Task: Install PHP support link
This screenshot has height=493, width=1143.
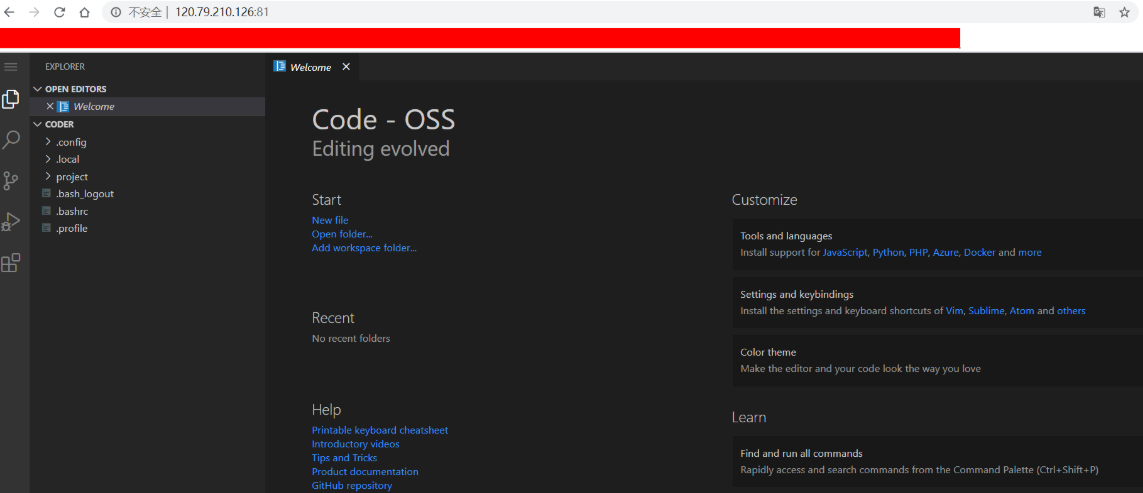Action: [918, 253]
